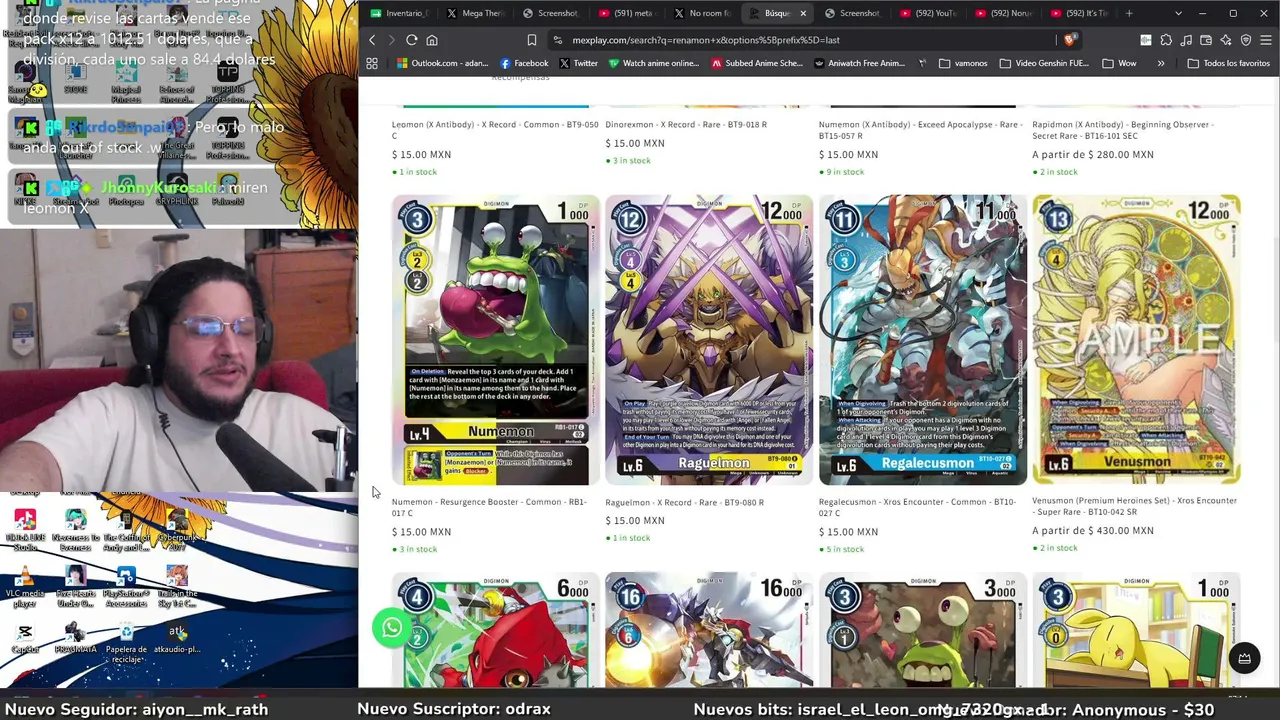Open Dinorexmon X Record Rare product link

(686, 124)
